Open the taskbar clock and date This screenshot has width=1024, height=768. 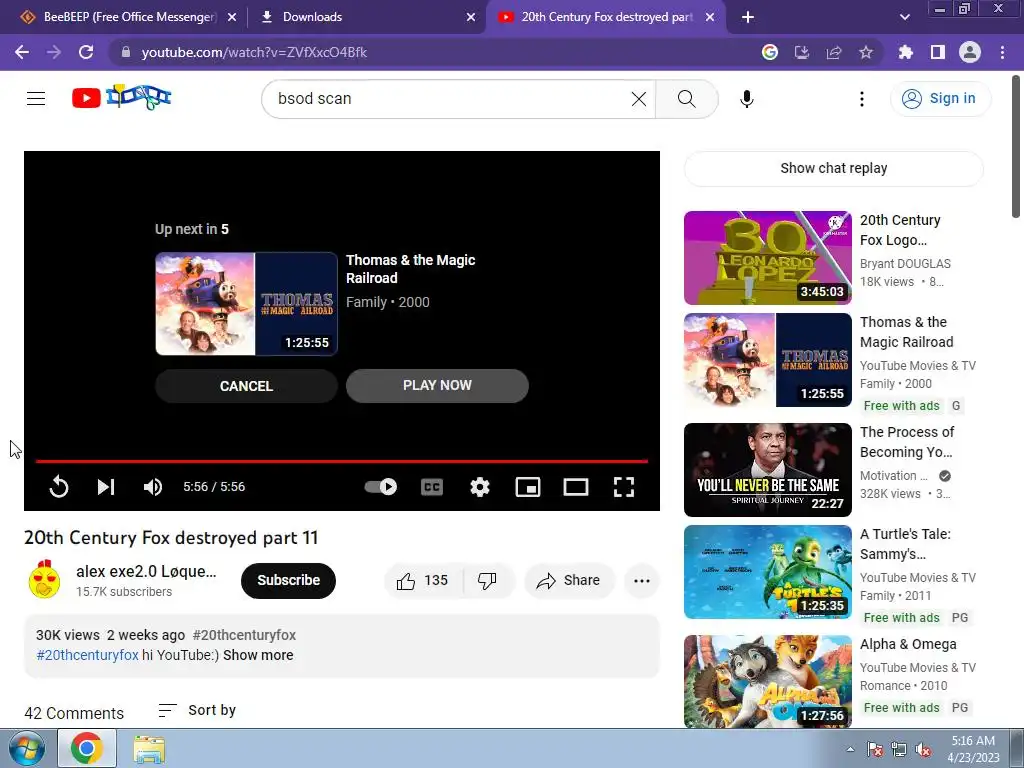[973, 749]
